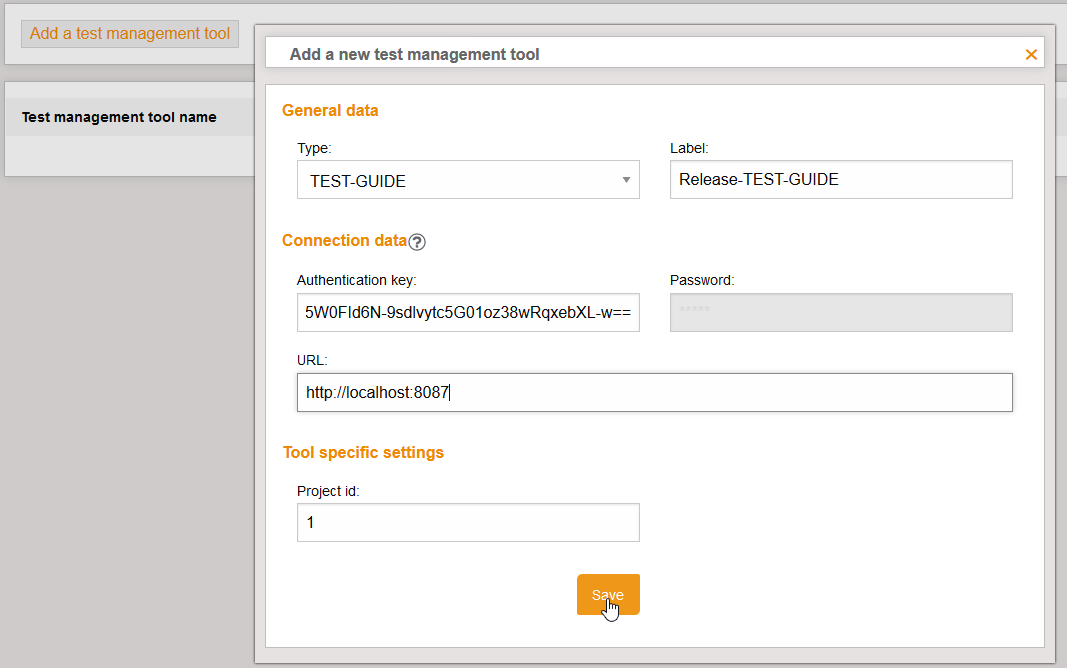Expand the test management tool type selector
The width and height of the screenshot is (1067, 668).
click(x=468, y=180)
